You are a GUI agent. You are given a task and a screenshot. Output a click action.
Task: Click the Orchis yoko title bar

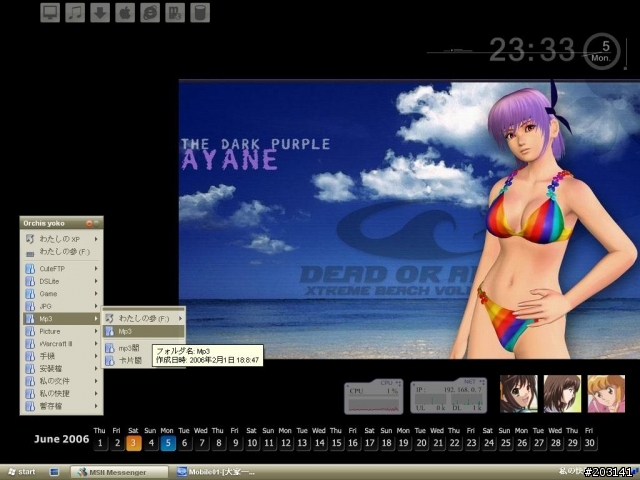pos(61,223)
